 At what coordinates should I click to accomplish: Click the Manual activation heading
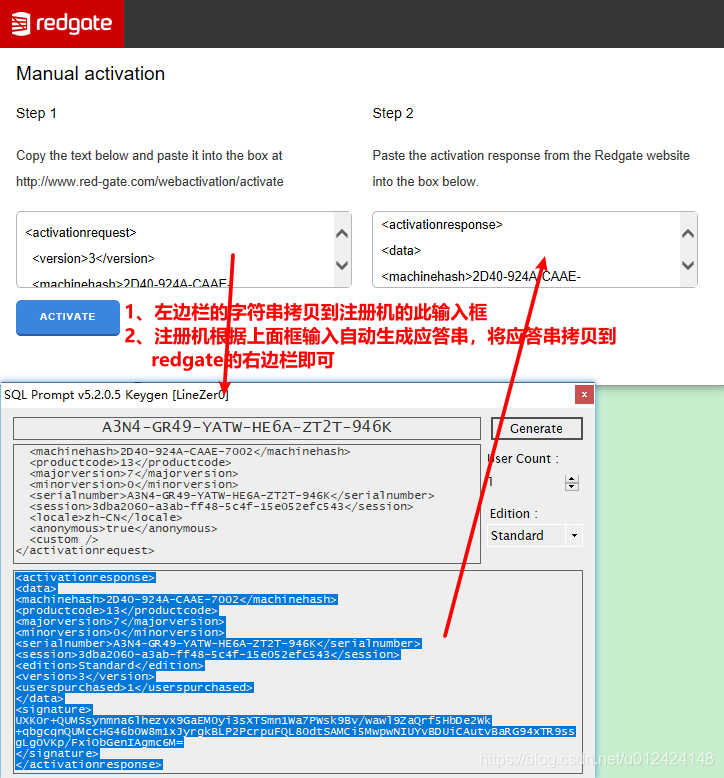(x=90, y=74)
